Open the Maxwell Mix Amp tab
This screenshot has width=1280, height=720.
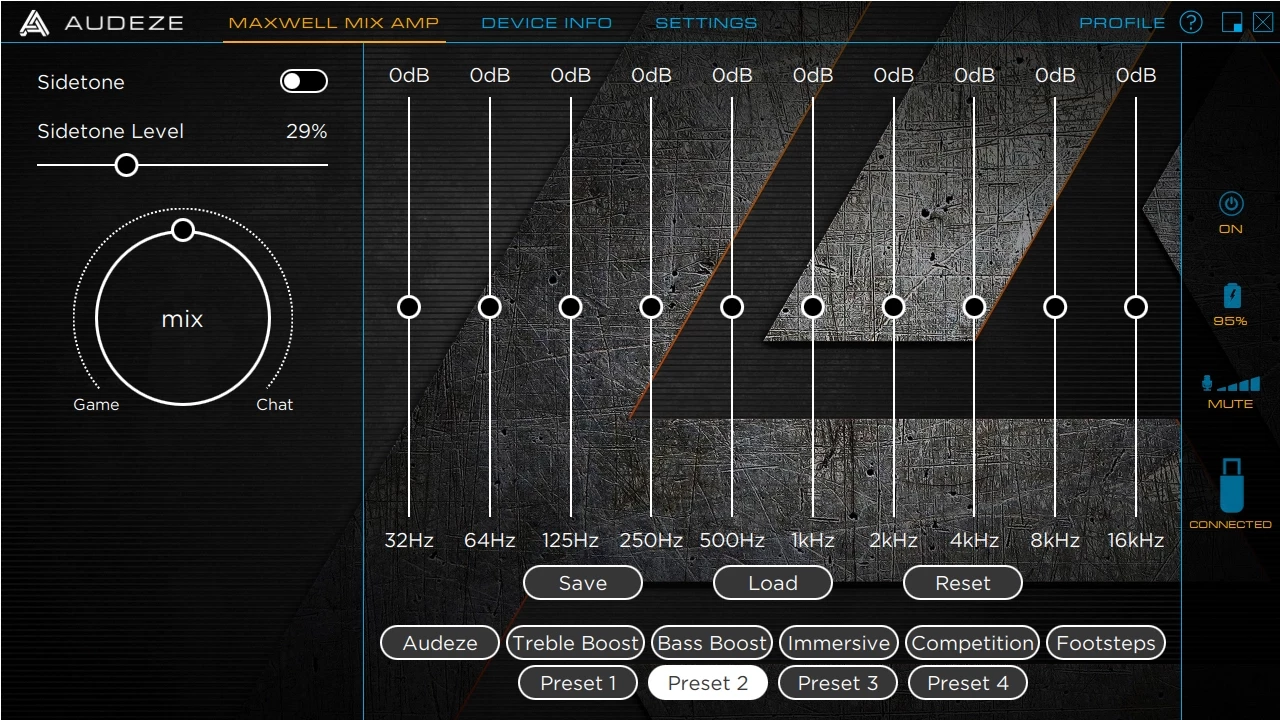pyautogui.click(x=334, y=22)
